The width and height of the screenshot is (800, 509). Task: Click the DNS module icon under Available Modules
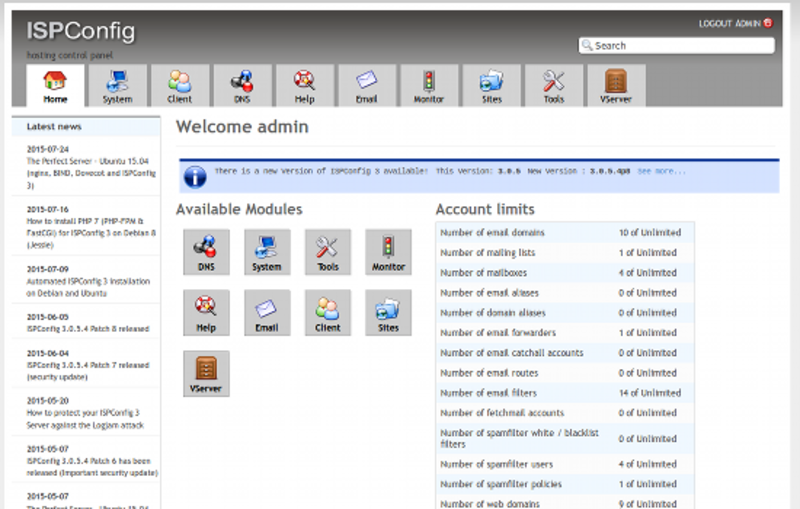pyautogui.click(x=206, y=252)
